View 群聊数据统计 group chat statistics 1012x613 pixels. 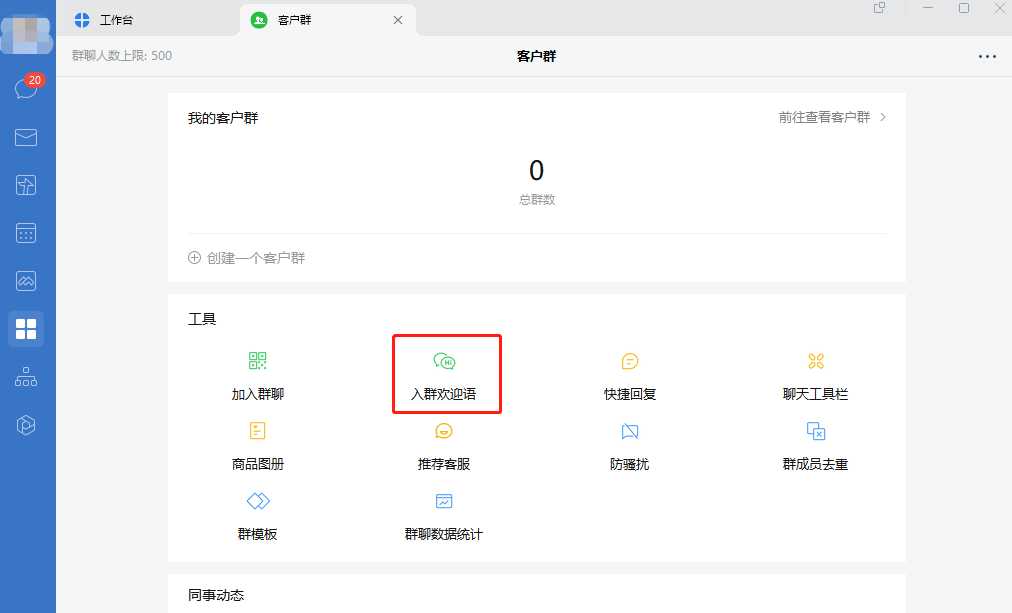(x=444, y=513)
